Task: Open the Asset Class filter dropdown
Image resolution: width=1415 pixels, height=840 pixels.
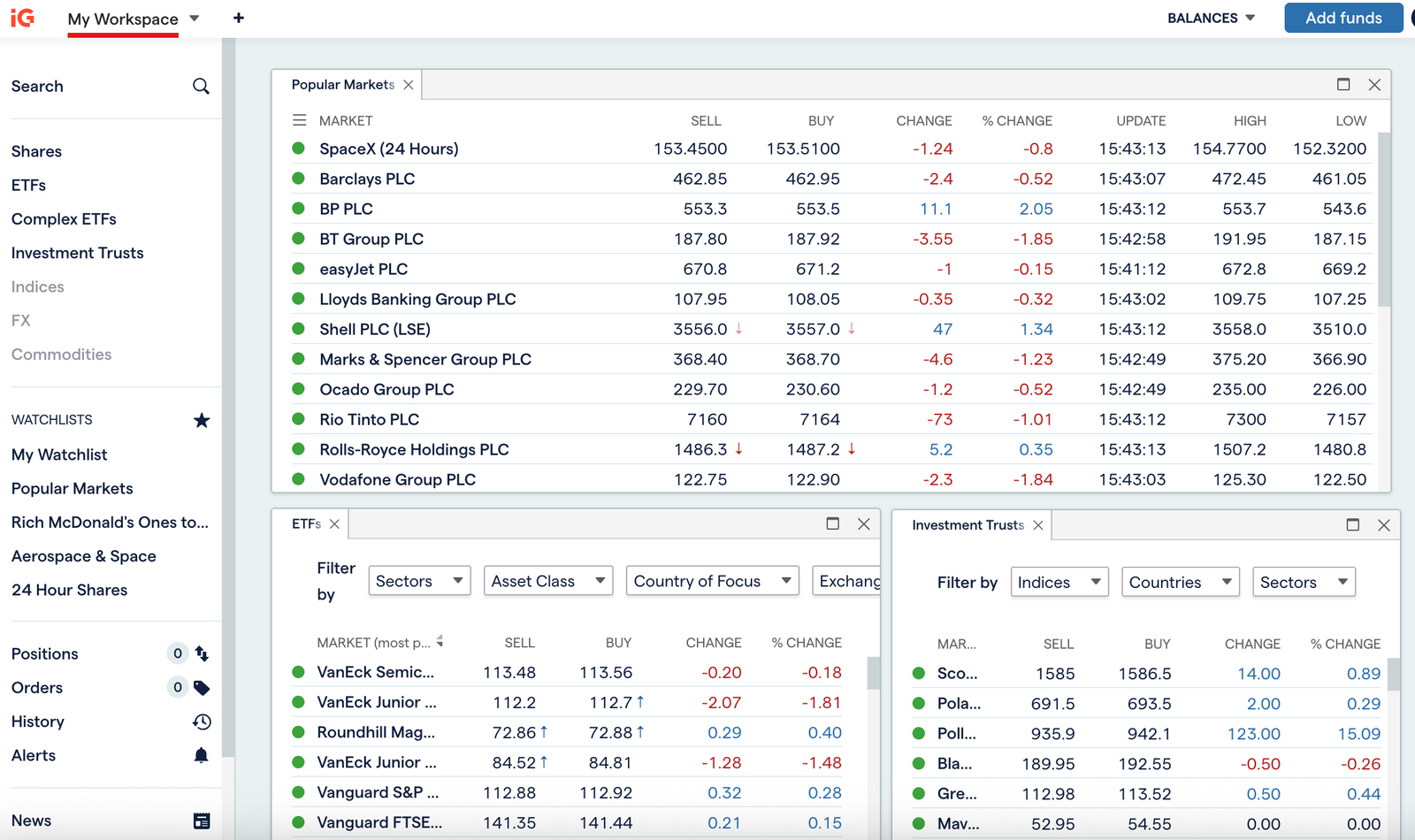Action: 548,581
